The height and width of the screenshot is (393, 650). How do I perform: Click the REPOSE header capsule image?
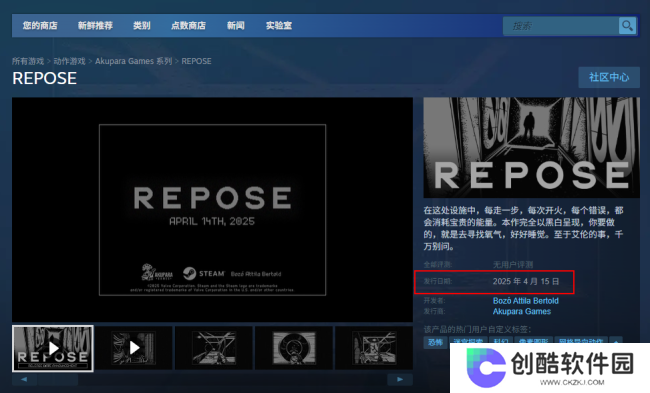(531, 148)
